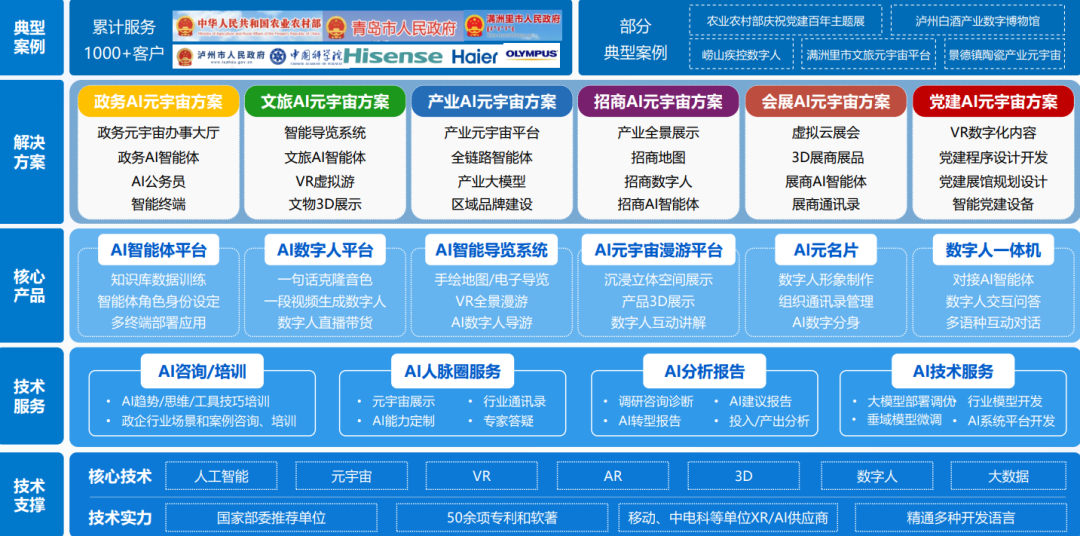Open the 招商AI元宇宙方案 purple header
1080x536 pixels.
point(658,101)
